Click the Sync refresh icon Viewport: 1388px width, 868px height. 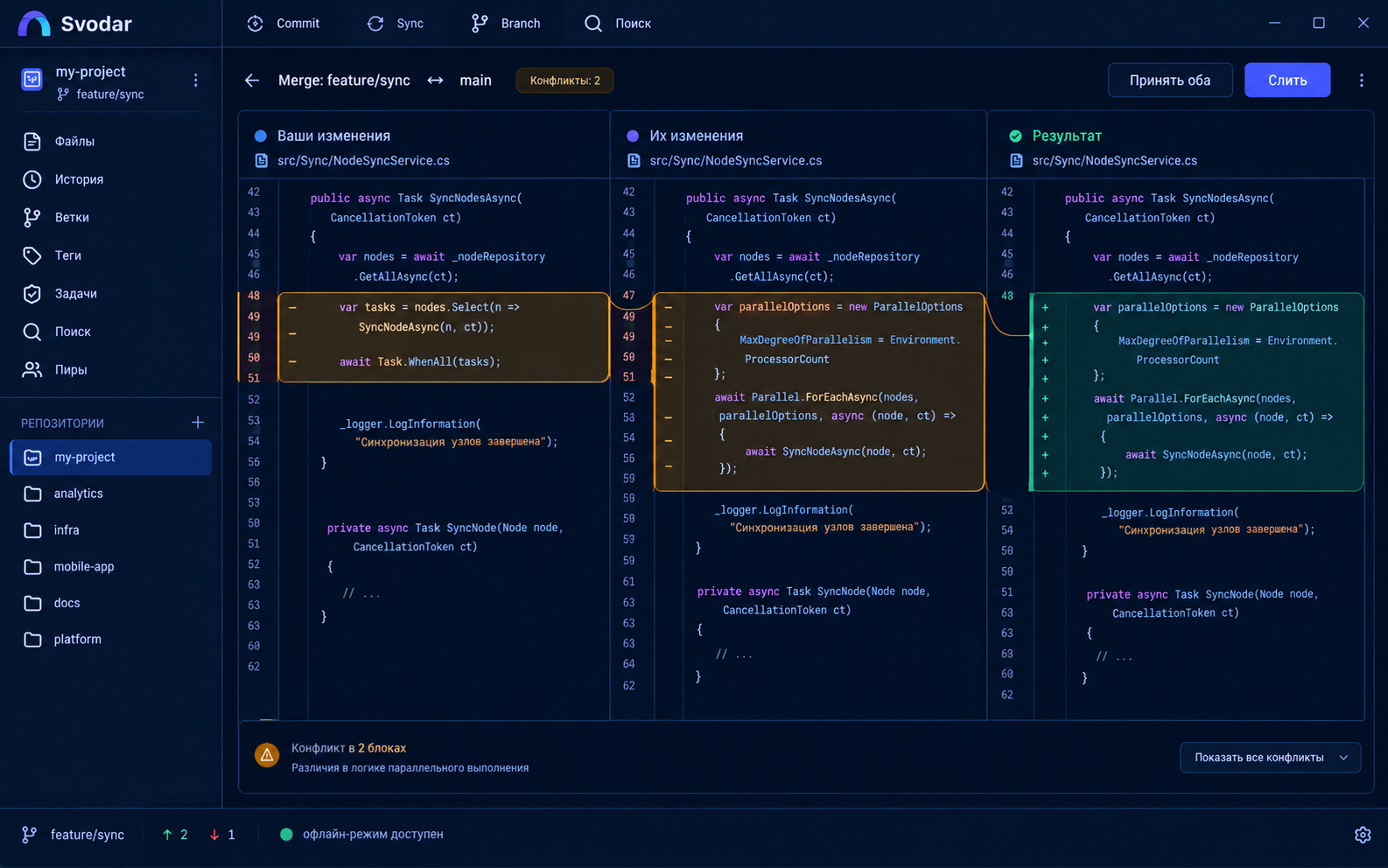point(375,24)
